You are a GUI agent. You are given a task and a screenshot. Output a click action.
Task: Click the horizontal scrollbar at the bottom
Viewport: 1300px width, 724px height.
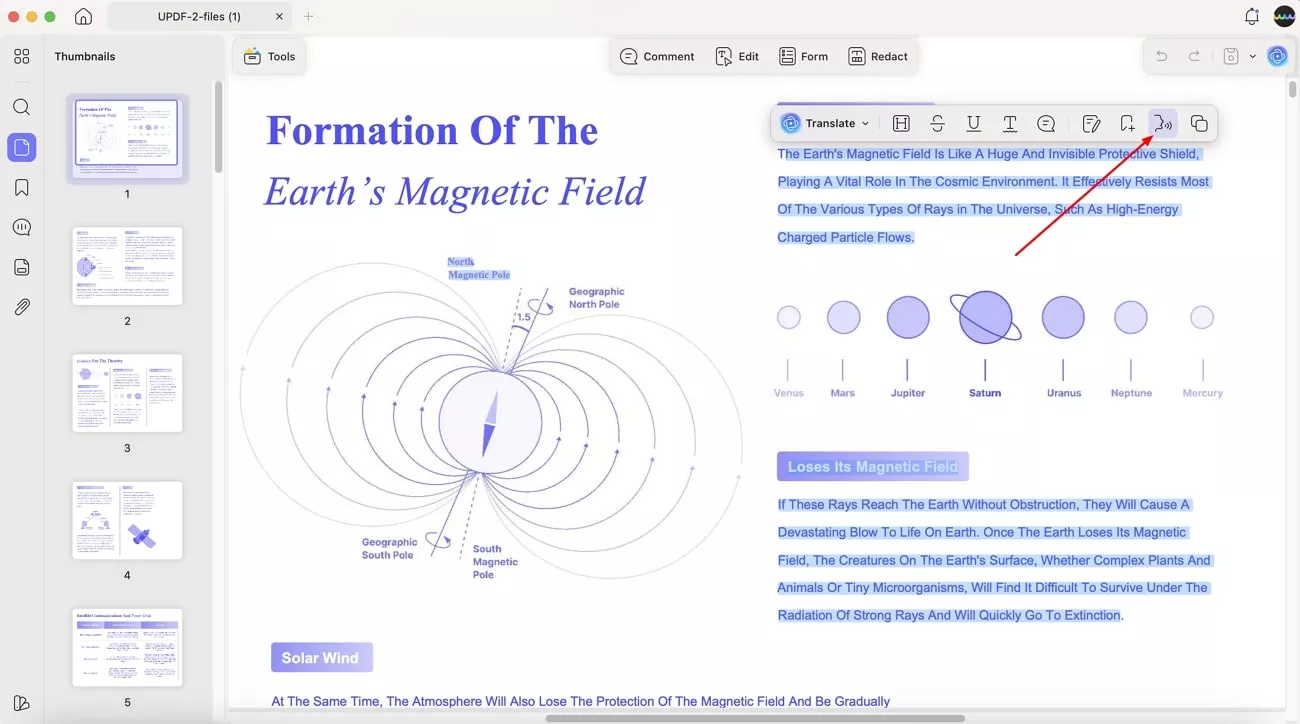pyautogui.click(x=755, y=718)
